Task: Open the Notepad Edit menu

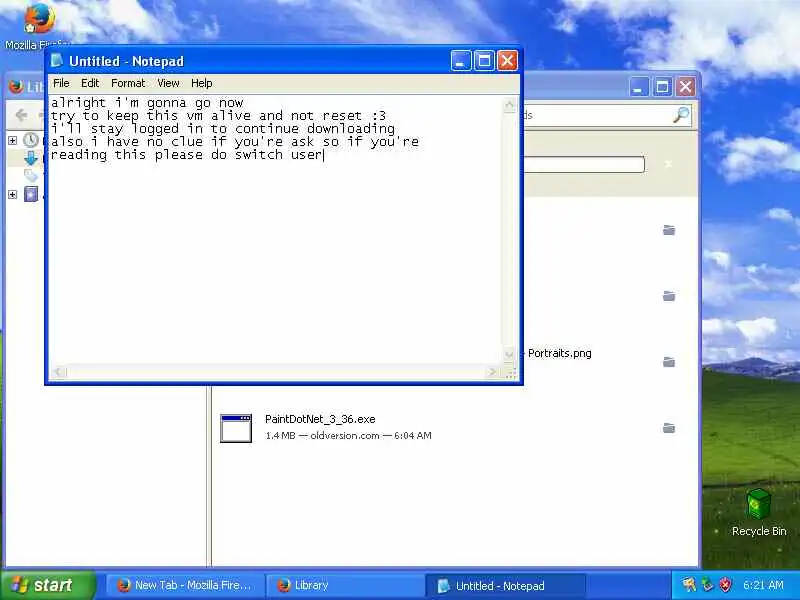Action: 90,83
